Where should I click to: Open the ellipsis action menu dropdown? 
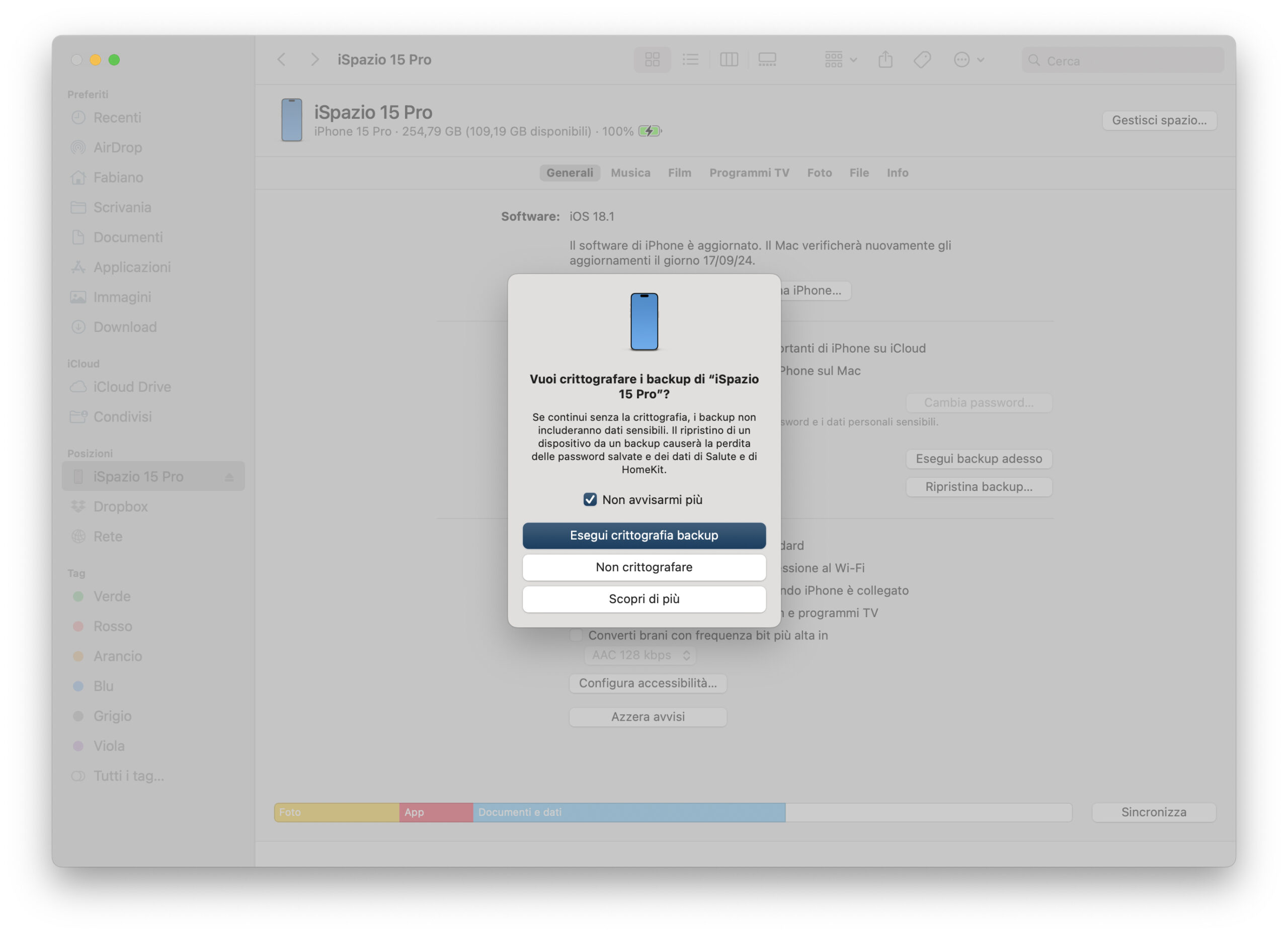click(x=969, y=59)
